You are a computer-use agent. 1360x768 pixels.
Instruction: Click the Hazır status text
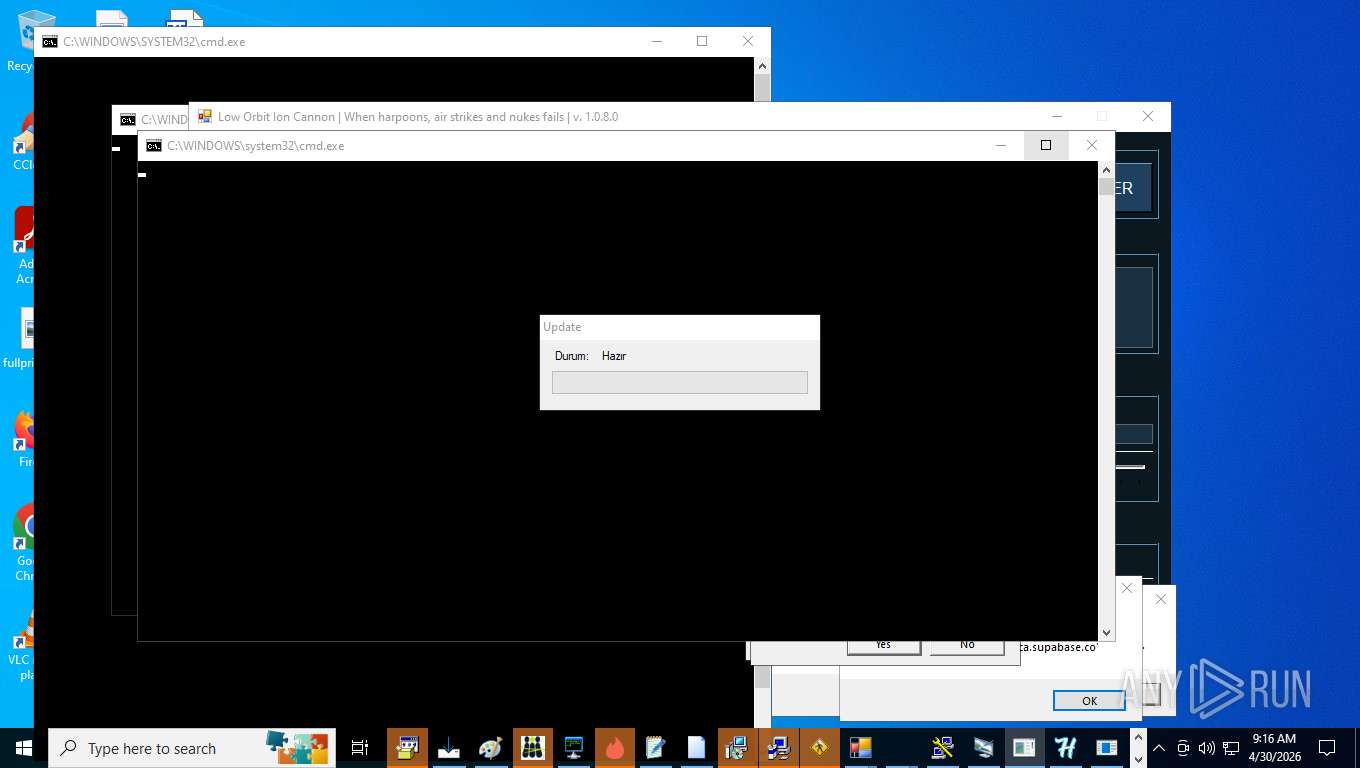point(614,356)
